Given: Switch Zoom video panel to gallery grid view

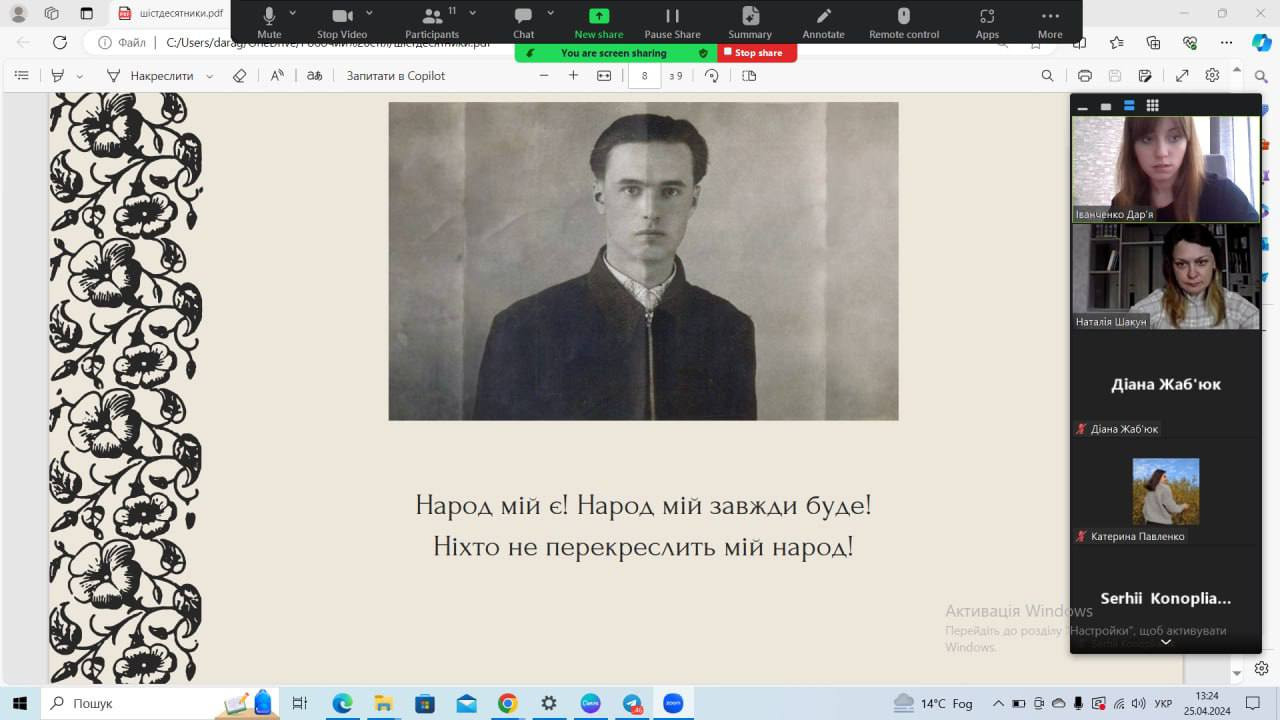Looking at the screenshot, I should (1152, 106).
